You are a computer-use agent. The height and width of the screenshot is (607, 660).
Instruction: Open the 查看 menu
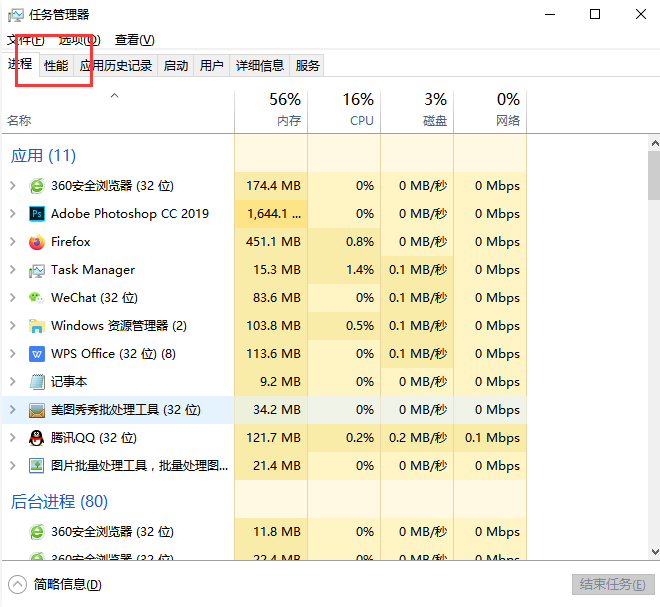[x=134, y=40]
